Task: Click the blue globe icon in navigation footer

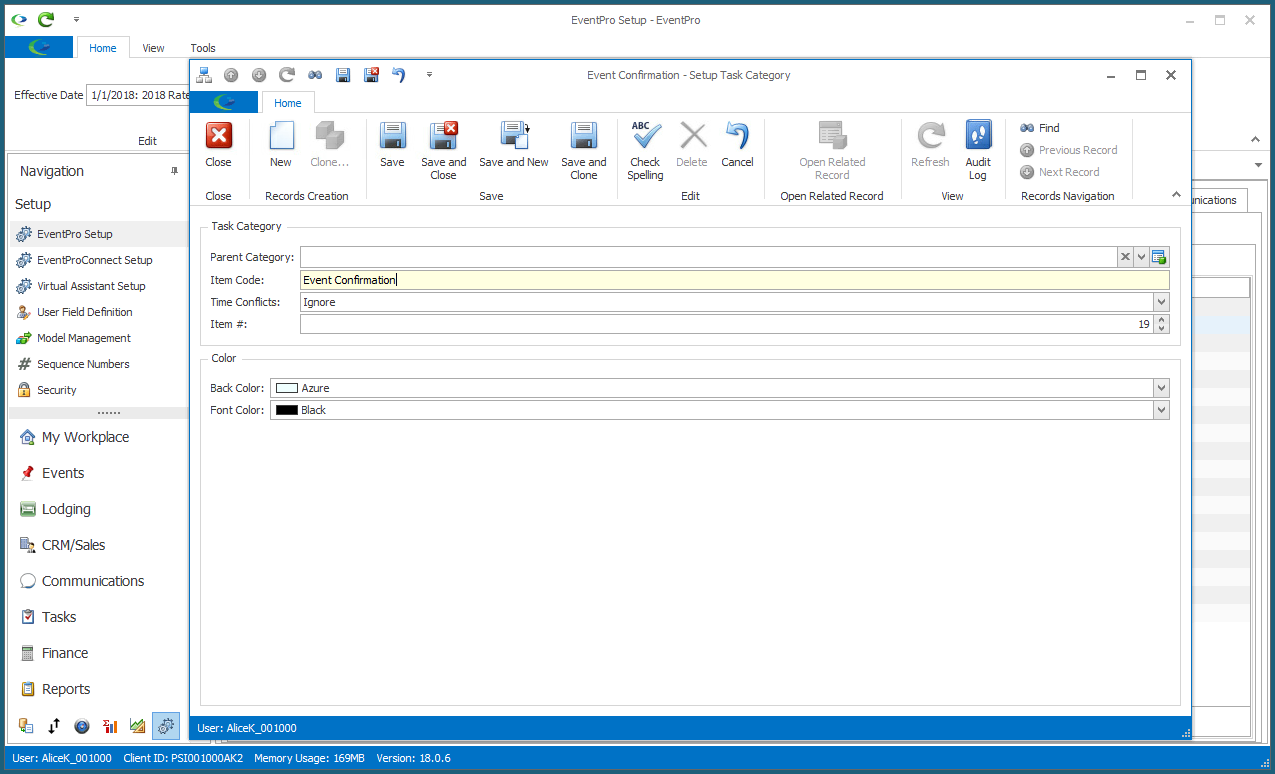Action: (x=82, y=726)
